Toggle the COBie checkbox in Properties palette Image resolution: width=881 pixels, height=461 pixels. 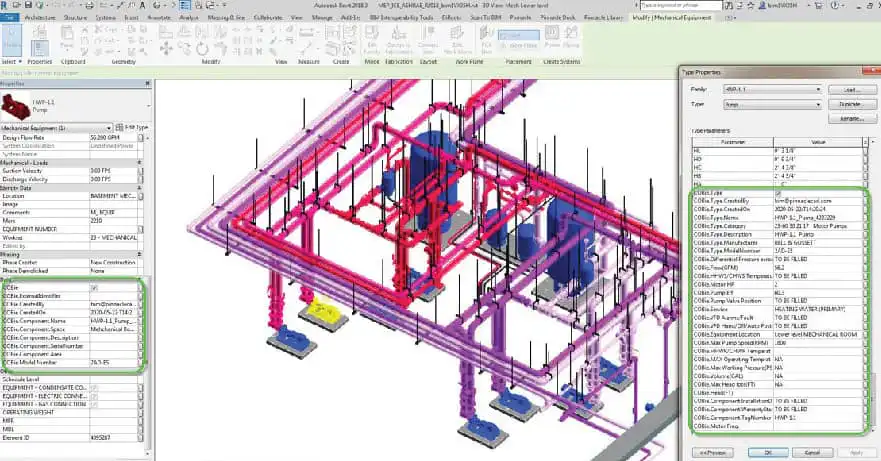94,288
